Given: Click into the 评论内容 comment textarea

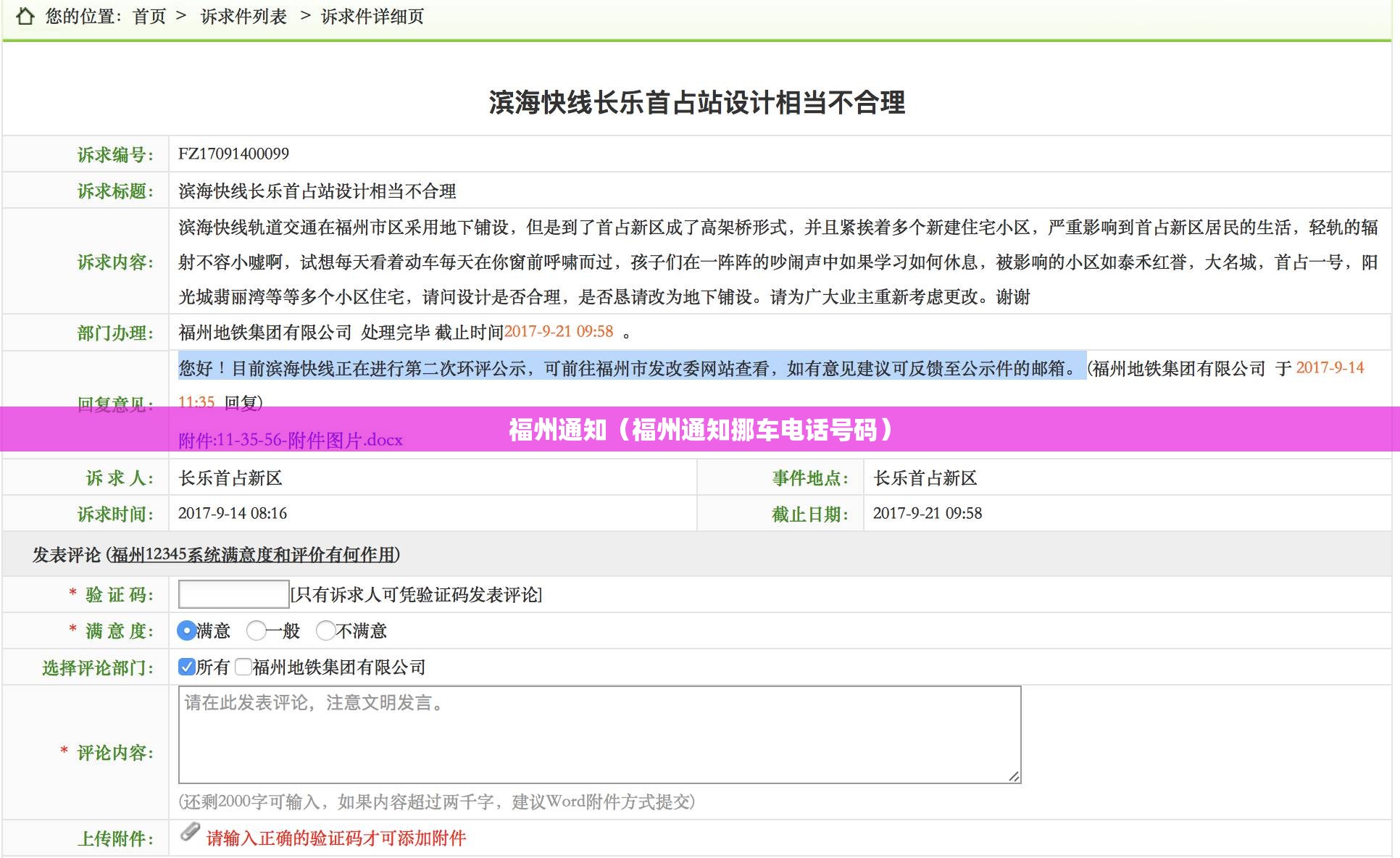Looking at the screenshot, I should (x=599, y=734).
